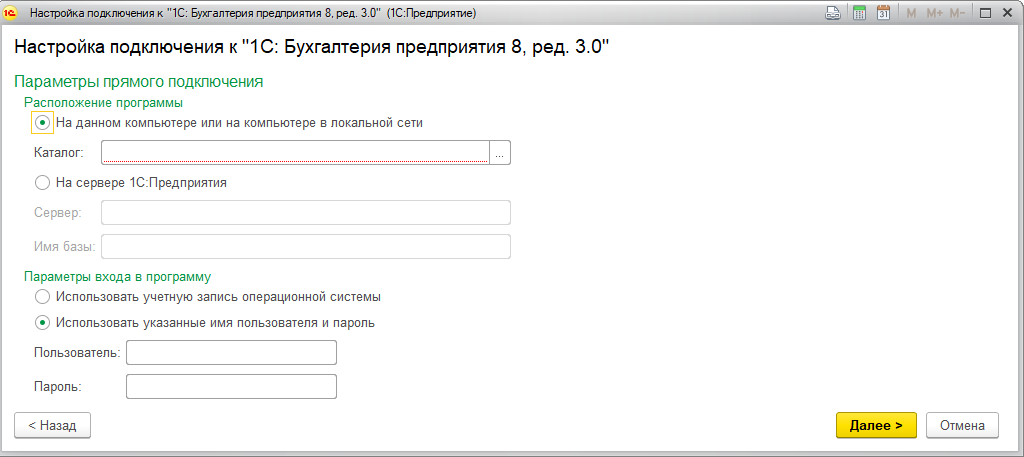This screenshot has width=1024, height=457.
Task: Click the M- memory subtract button
Action: [x=958, y=13]
